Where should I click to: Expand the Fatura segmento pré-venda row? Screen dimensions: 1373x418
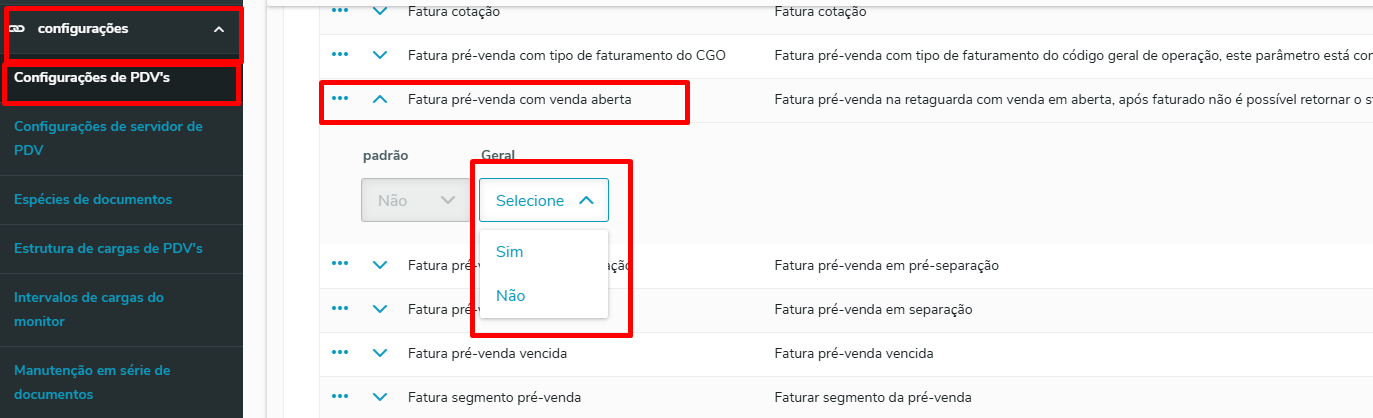point(379,397)
